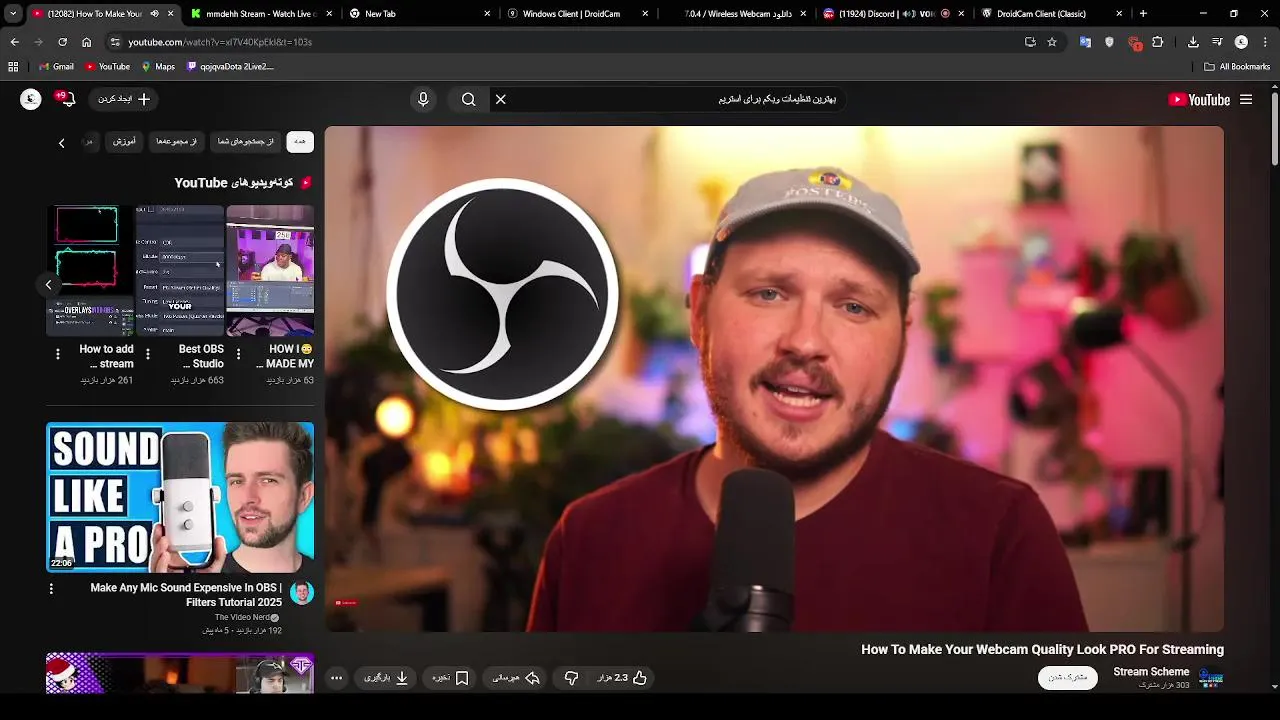Switch to the Discord tab
1280x720 pixels.
pyautogui.click(x=893, y=14)
